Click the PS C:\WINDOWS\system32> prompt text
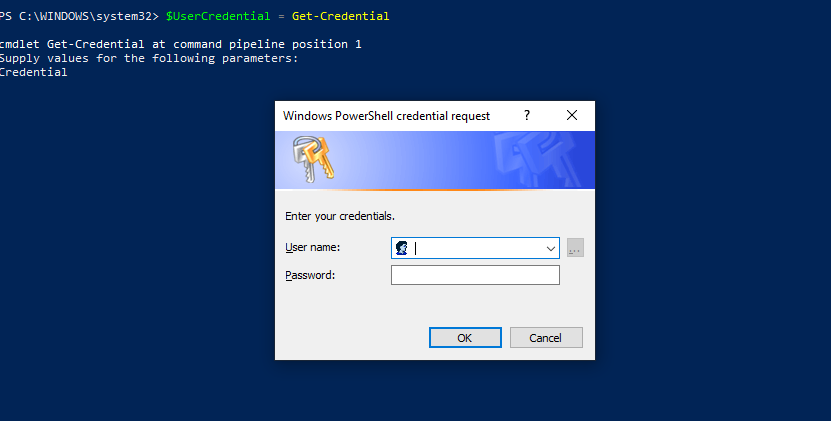The image size is (831, 421). 79,16
